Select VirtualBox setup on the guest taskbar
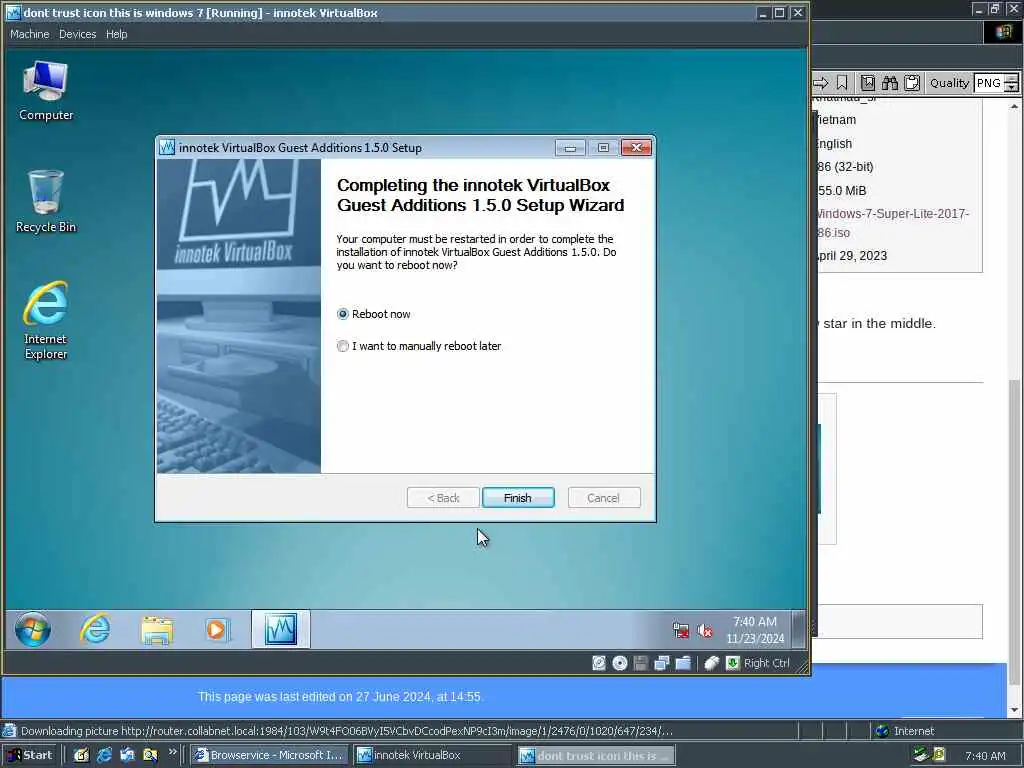 tap(281, 630)
